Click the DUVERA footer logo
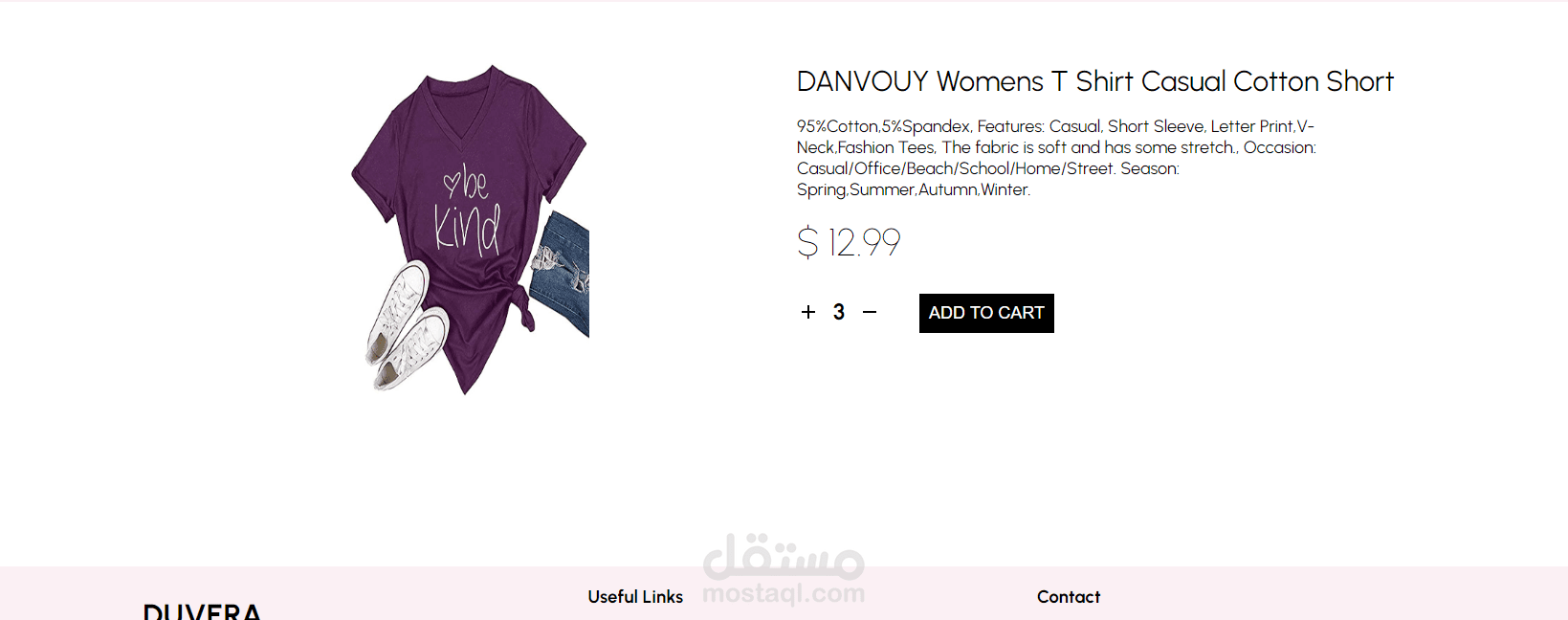1568x620 pixels. [x=202, y=611]
